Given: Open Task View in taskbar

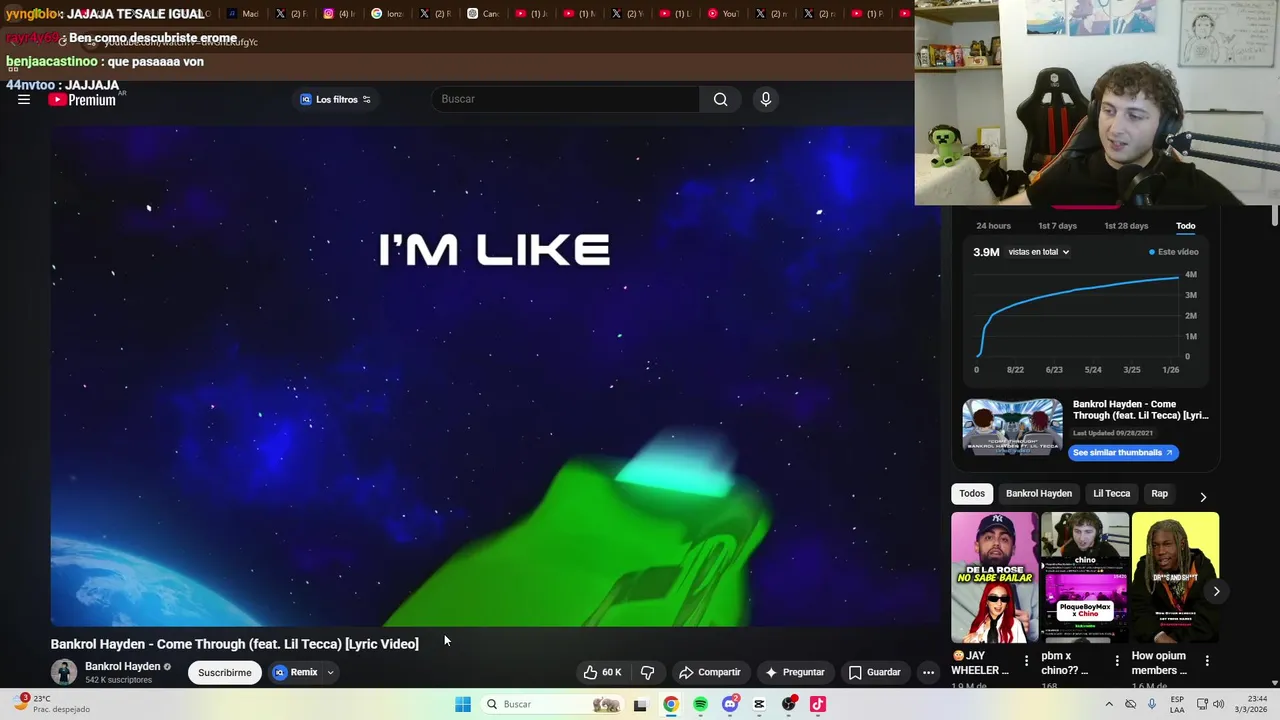Looking at the screenshot, I should point(640,704).
